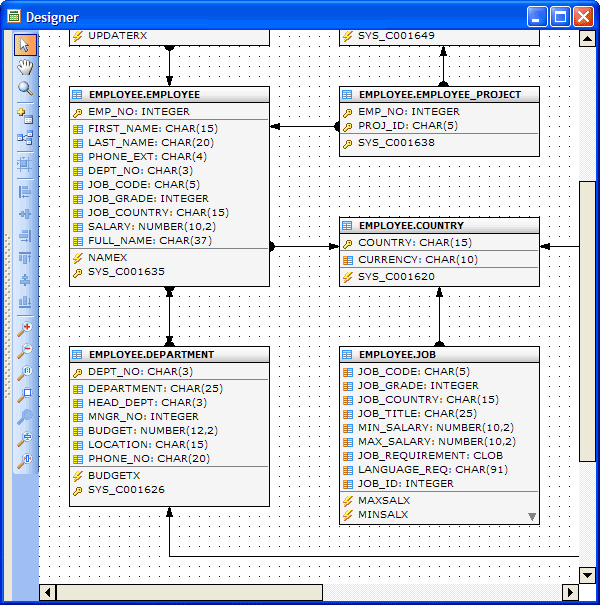Image resolution: width=600 pixels, height=605 pixels.
Task: Click the add relationship diagram icon
Action: [x=25, y=138]
